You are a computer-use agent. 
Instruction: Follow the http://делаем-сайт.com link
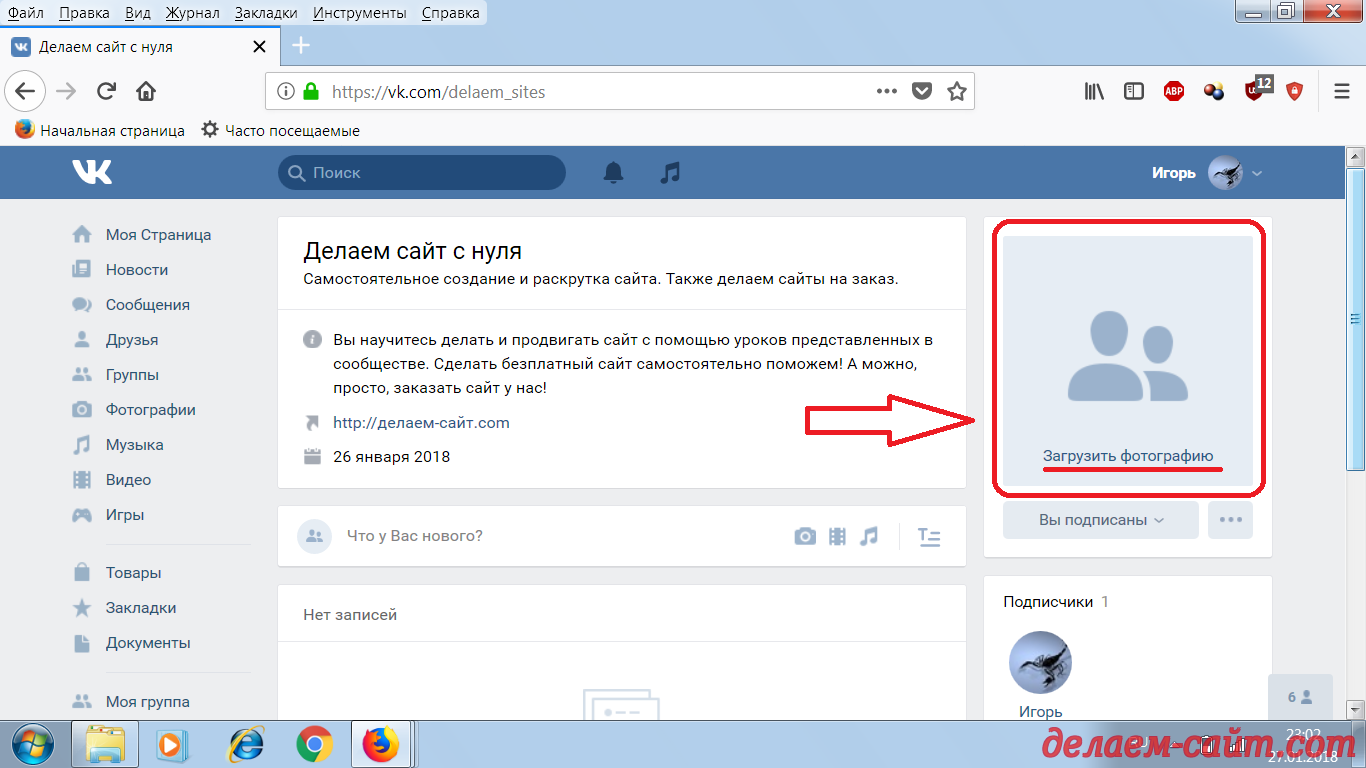point(421,423)
